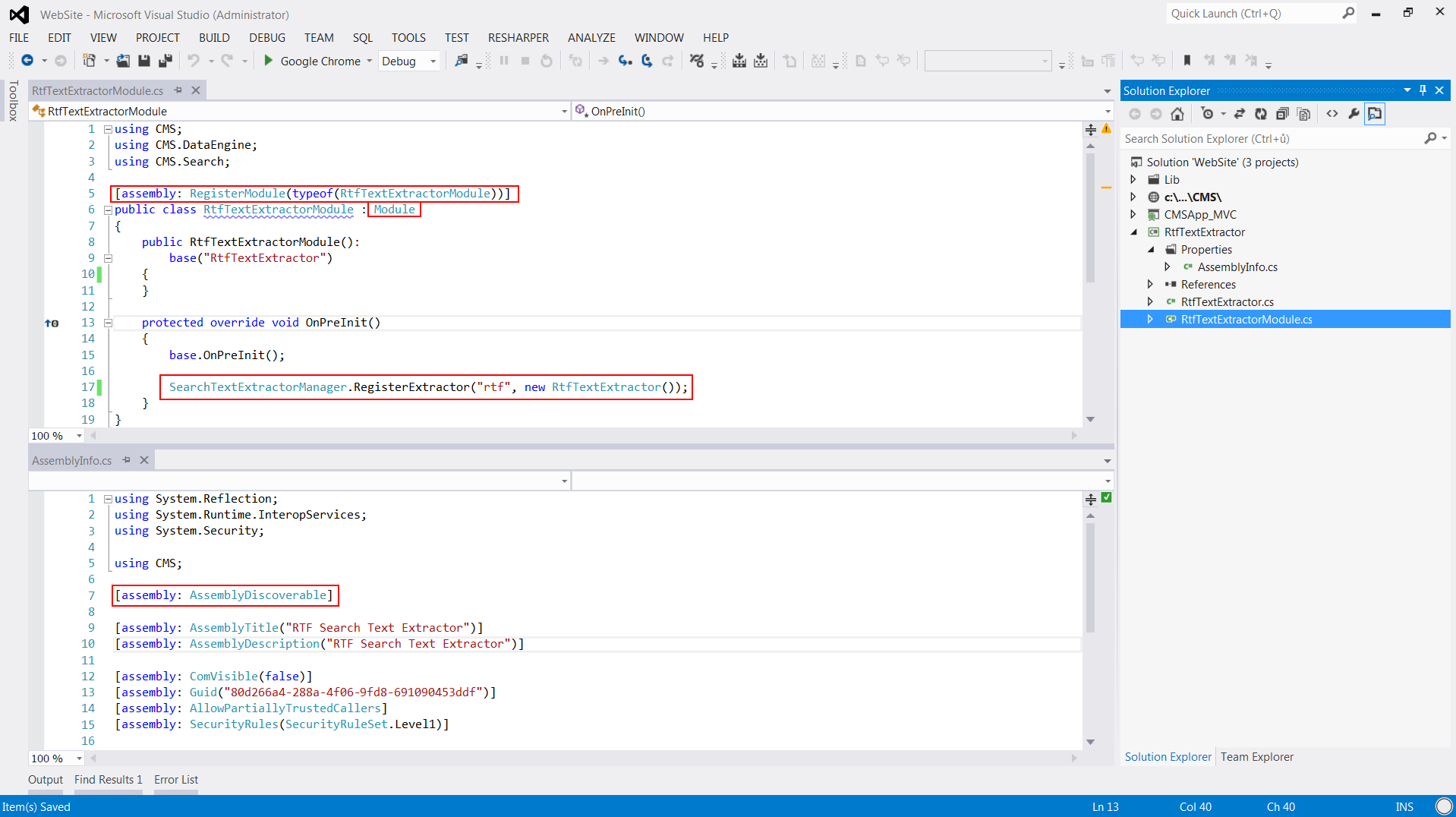Open Solution Explorer window position dropdown arrow
This screenshot has width=1456, height=817.
pyautogui.click(x=1407, y=90)
